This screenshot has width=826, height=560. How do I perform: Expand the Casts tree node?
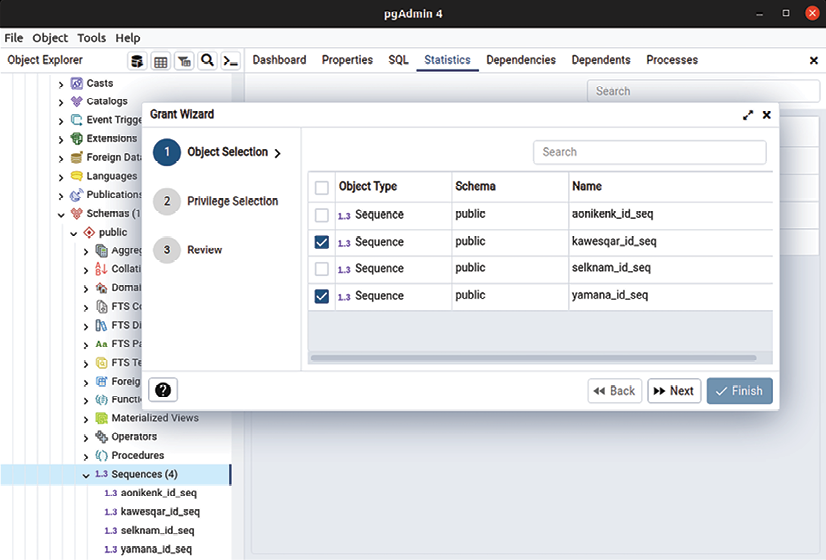click(x=61, y=84)
